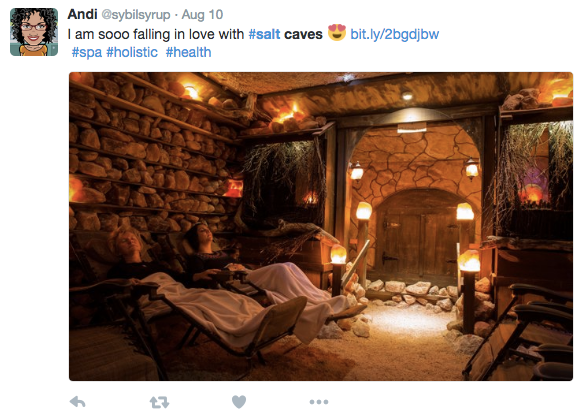Image resolution: width=582 pixels, height=419 pixels.
Task: Open the tweet via the Aug 10 timestamp
Action: [202, 14]
